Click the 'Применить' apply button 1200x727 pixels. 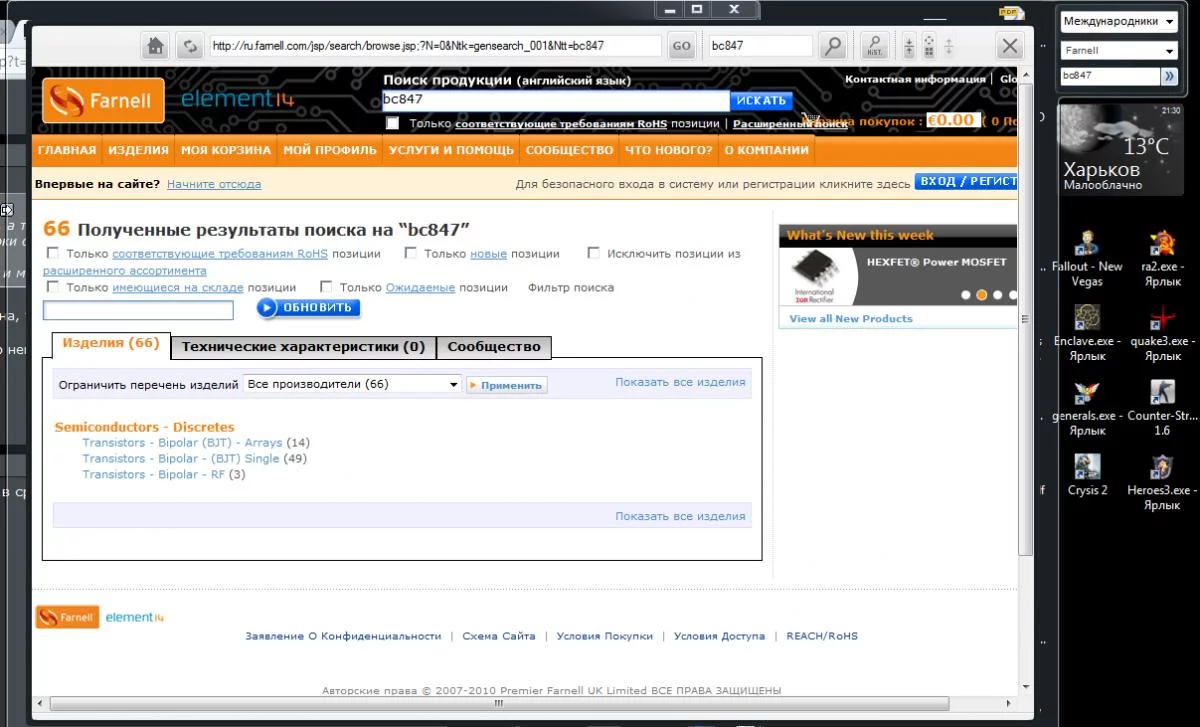[507, 385]
